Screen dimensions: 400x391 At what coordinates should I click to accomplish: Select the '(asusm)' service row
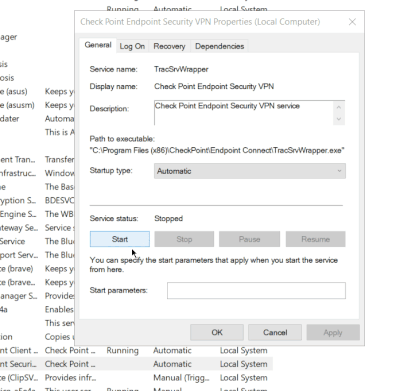coord(17,105)
